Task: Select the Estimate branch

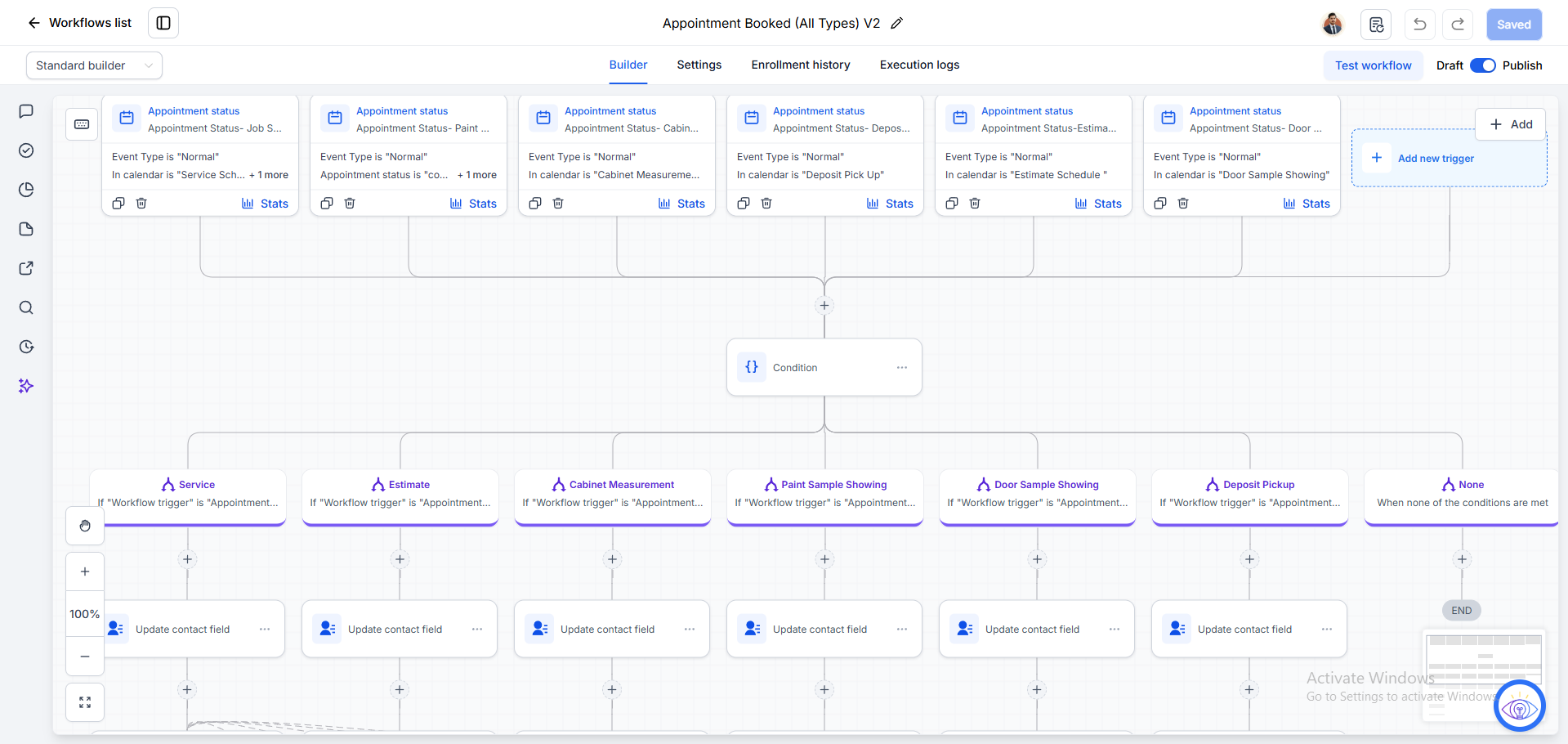Action: pos(400,496)
